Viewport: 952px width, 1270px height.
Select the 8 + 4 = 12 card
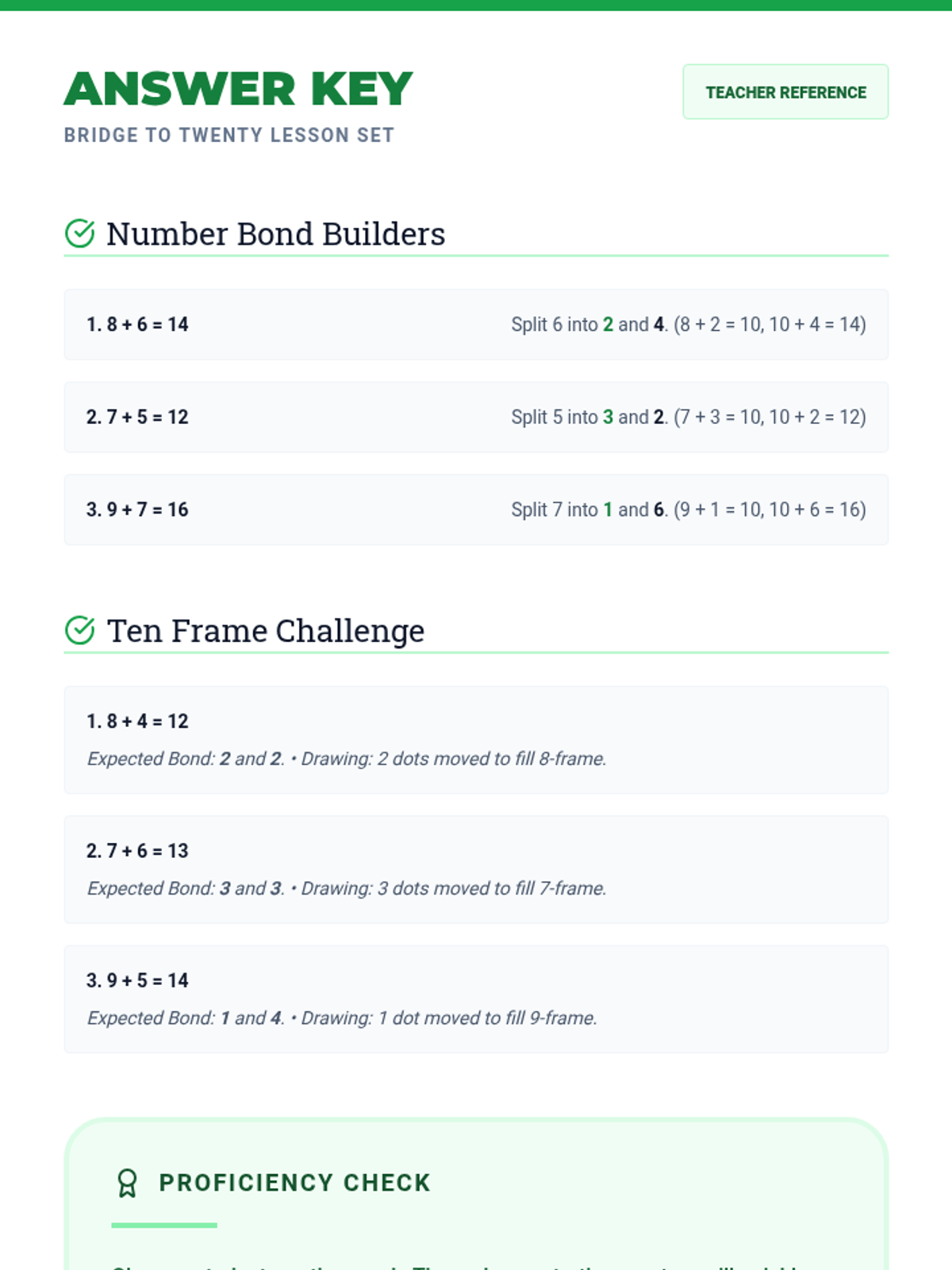476,740
